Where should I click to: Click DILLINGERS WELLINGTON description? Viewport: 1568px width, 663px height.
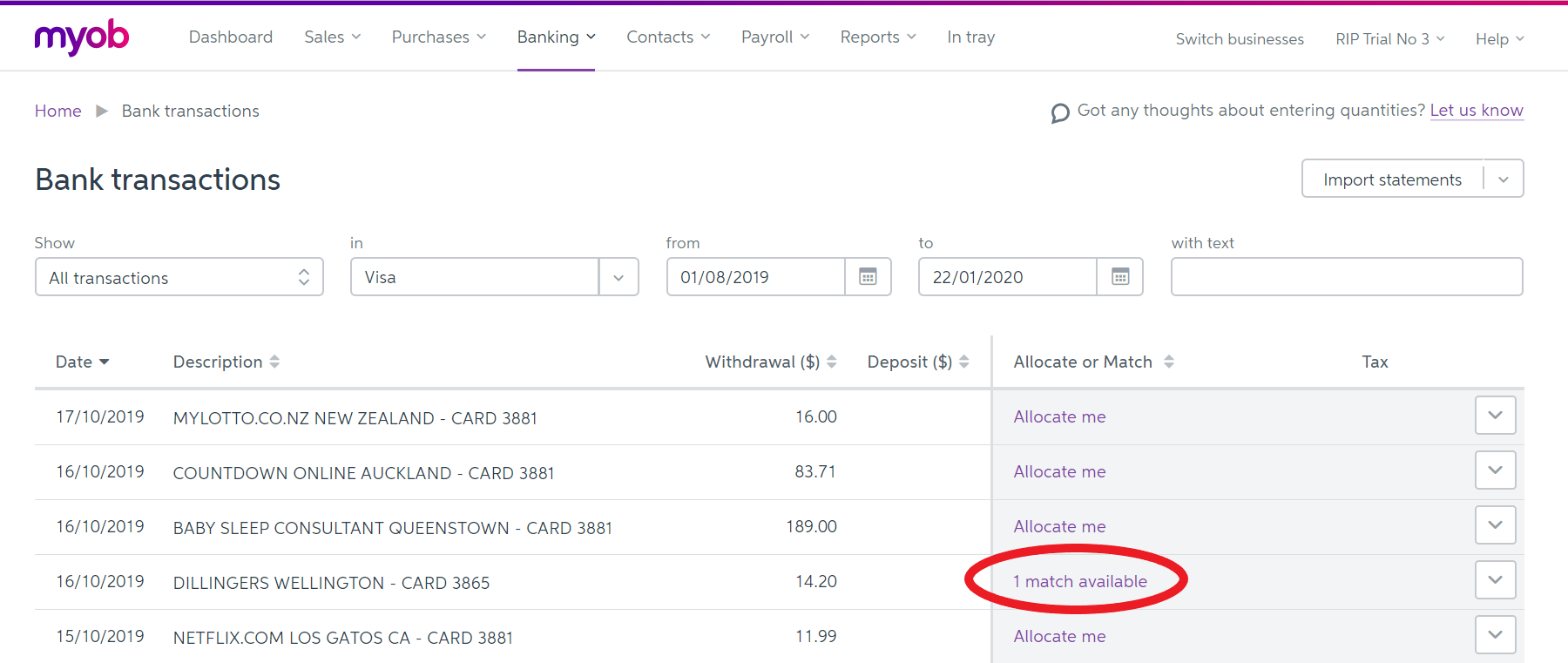pos(332,583)
